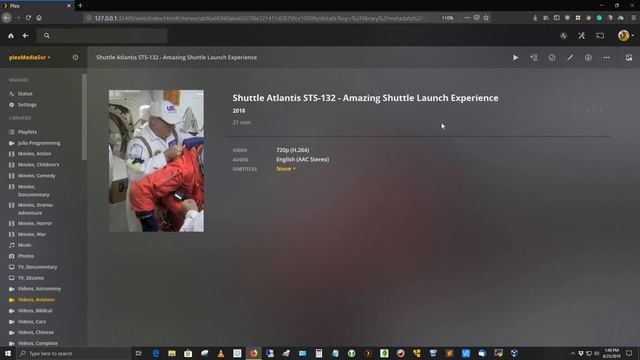Viewport: 640px width, 360px height.
Task: Open the Subtitles None dropdown
Action: tap(286, 169)
